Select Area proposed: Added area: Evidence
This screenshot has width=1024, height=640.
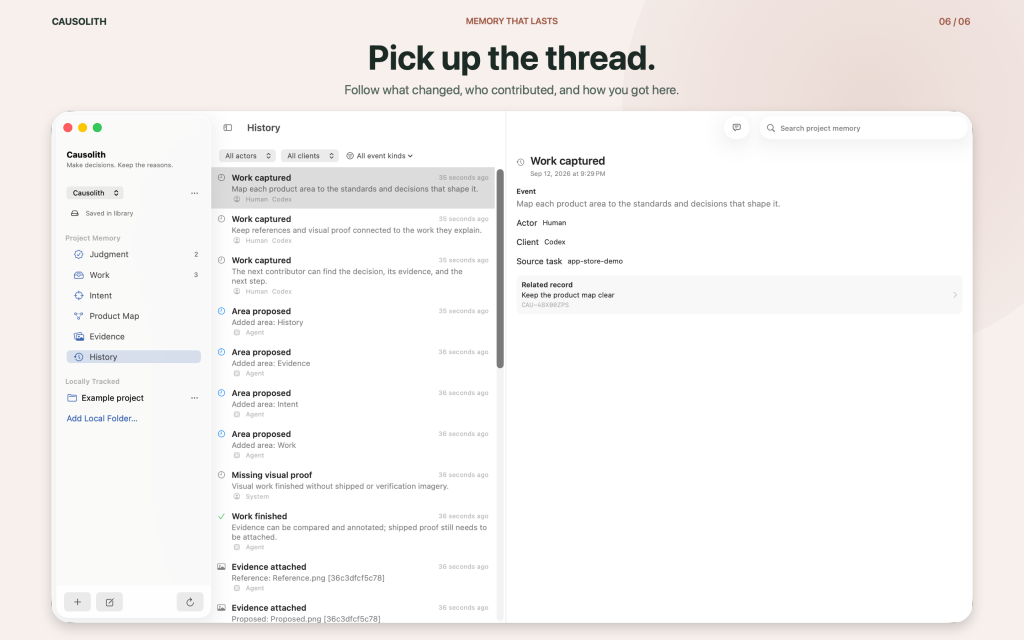coord(353,362)
